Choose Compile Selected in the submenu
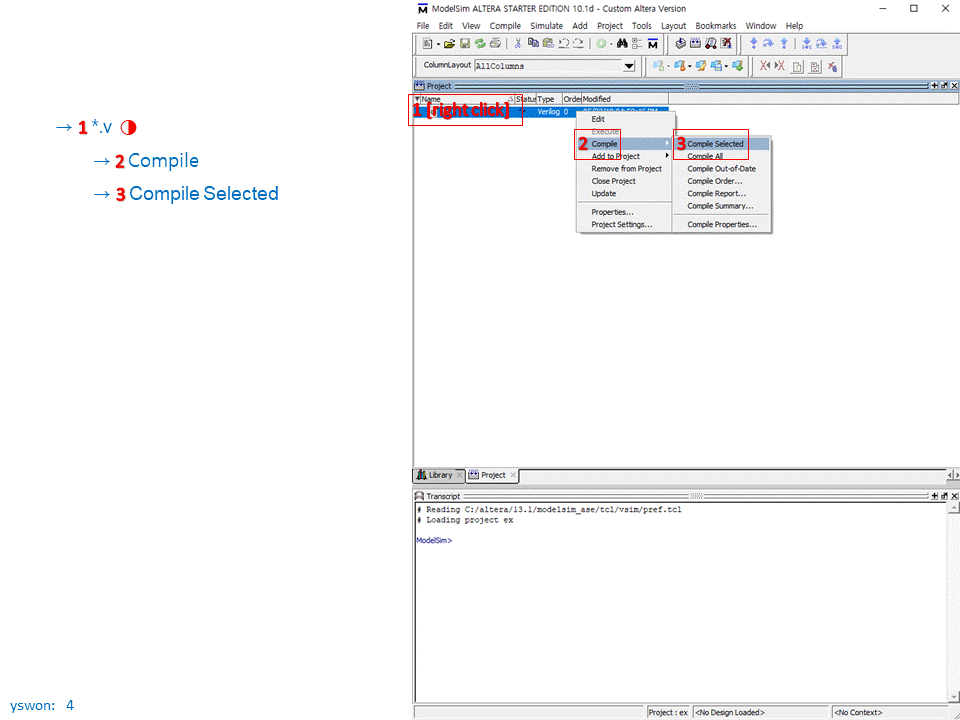Image resolution: width=960 pixels, height=720 pixels. (721, 144)
